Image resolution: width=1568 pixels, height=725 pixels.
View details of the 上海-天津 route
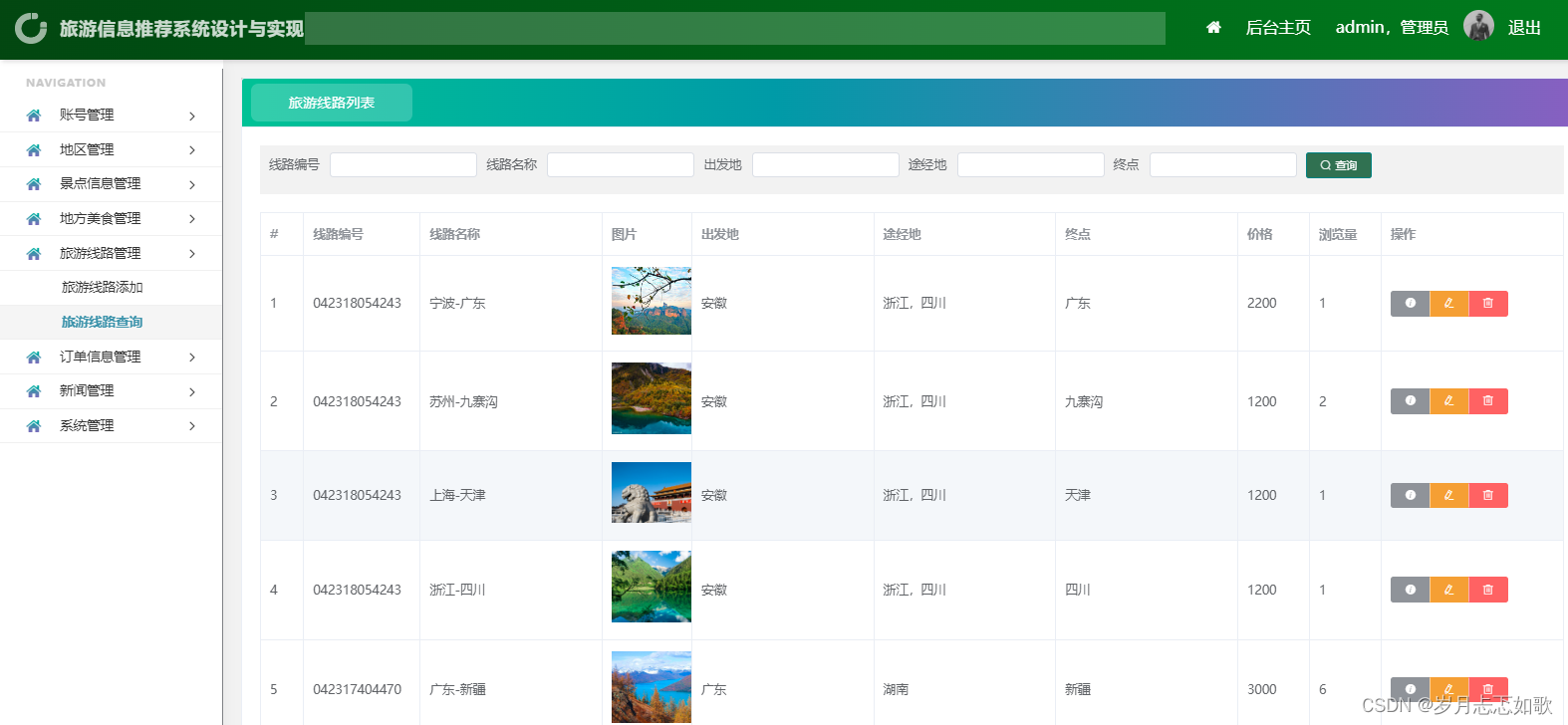(x=1410, y=495)
